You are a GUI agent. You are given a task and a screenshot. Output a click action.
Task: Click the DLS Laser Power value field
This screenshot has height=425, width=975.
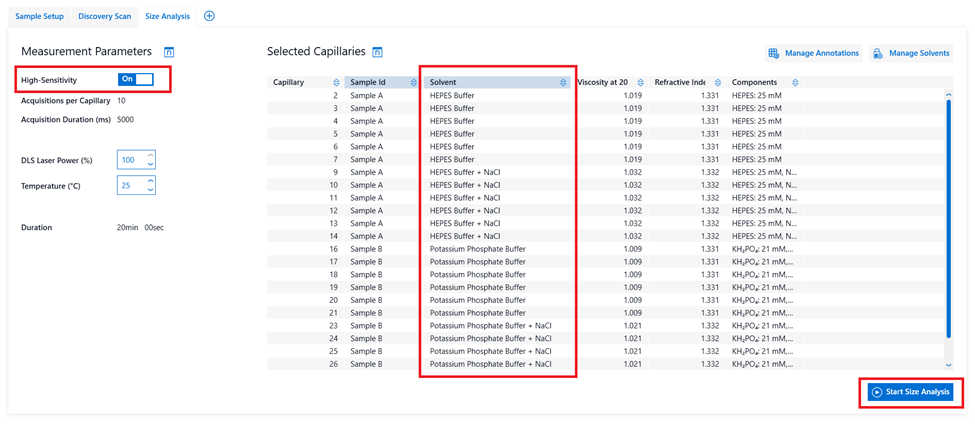pos(130,160)
